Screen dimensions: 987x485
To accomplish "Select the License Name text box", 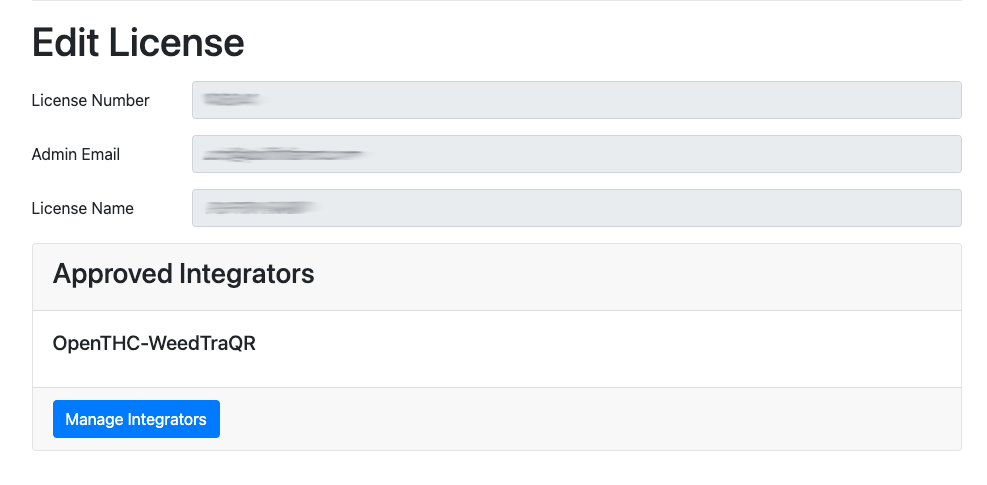I will pos(576,208).
